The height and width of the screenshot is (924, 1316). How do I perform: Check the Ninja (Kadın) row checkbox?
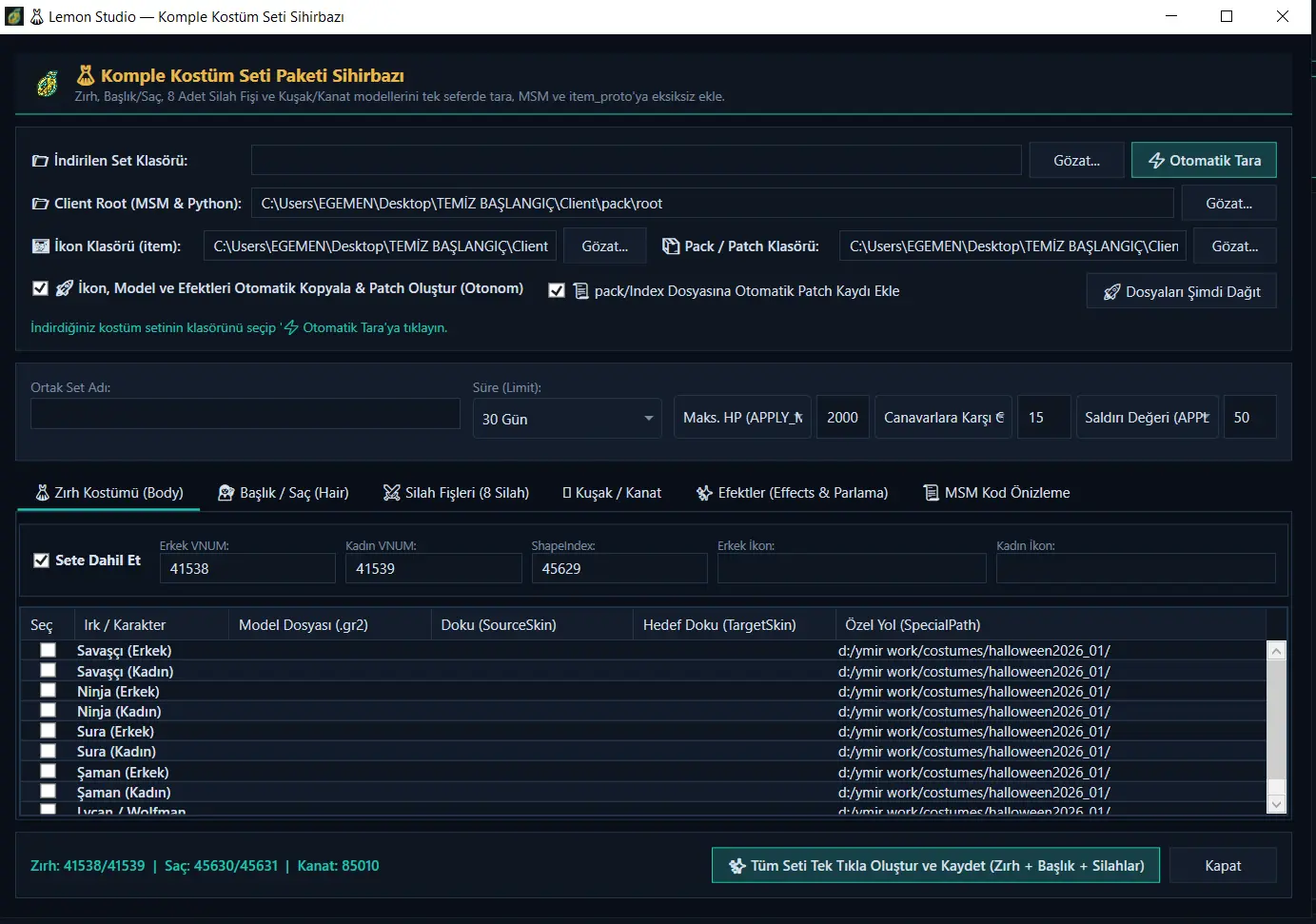[x=48, y=711]
